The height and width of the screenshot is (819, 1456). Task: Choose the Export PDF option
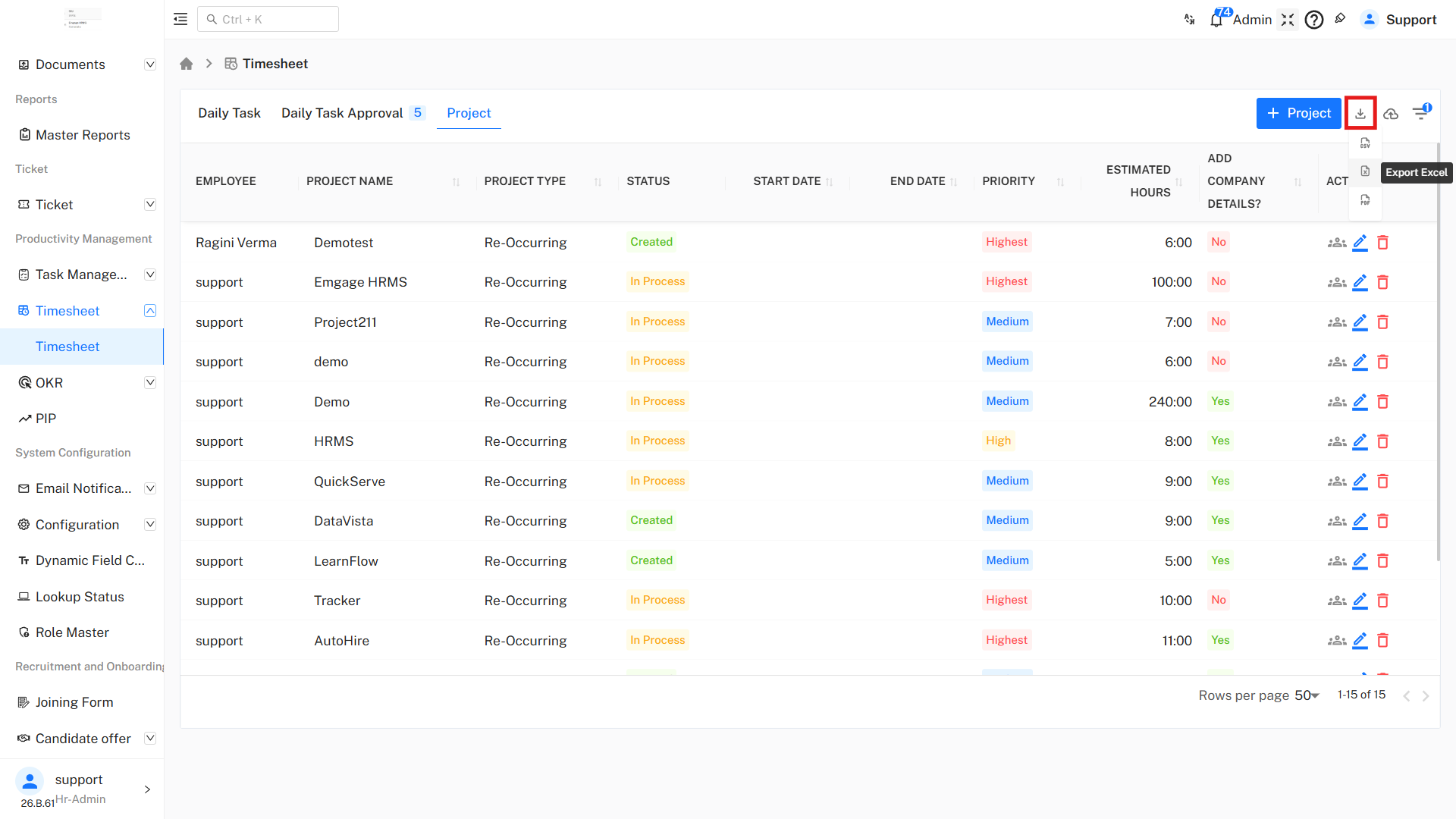(x=1365, y=200)
